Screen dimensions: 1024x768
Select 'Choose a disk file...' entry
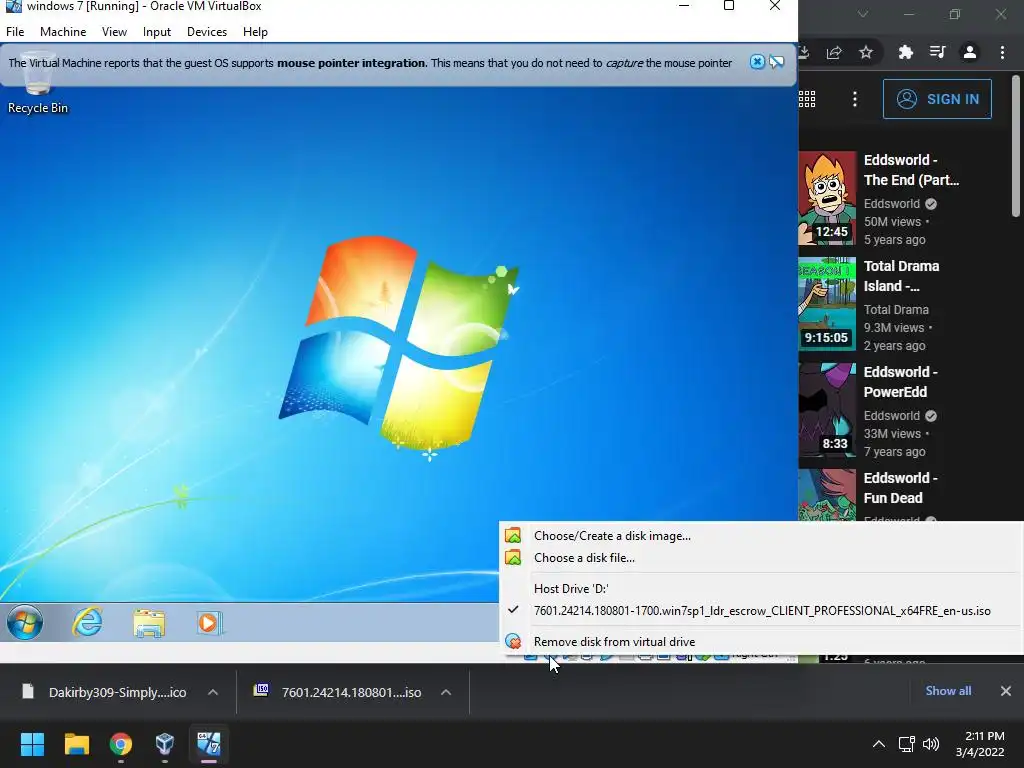(761, 558)
